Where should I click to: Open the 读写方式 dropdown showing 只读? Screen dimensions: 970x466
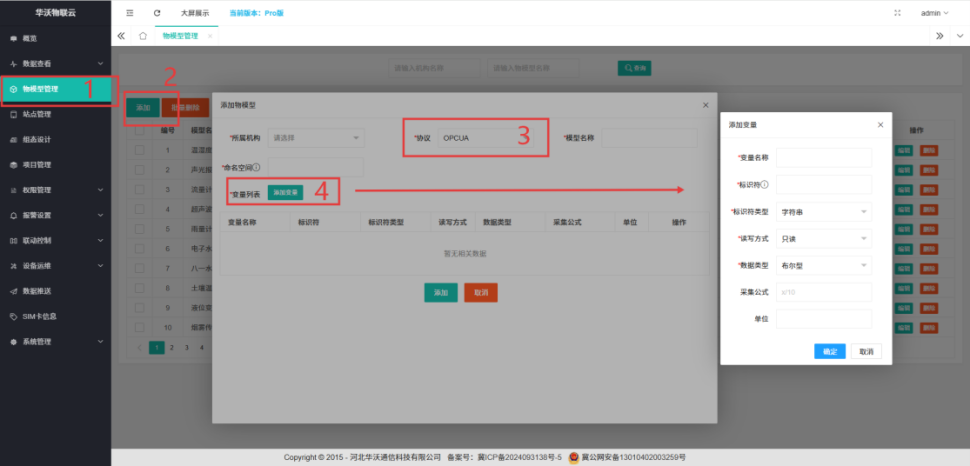(x=824, y=239)
